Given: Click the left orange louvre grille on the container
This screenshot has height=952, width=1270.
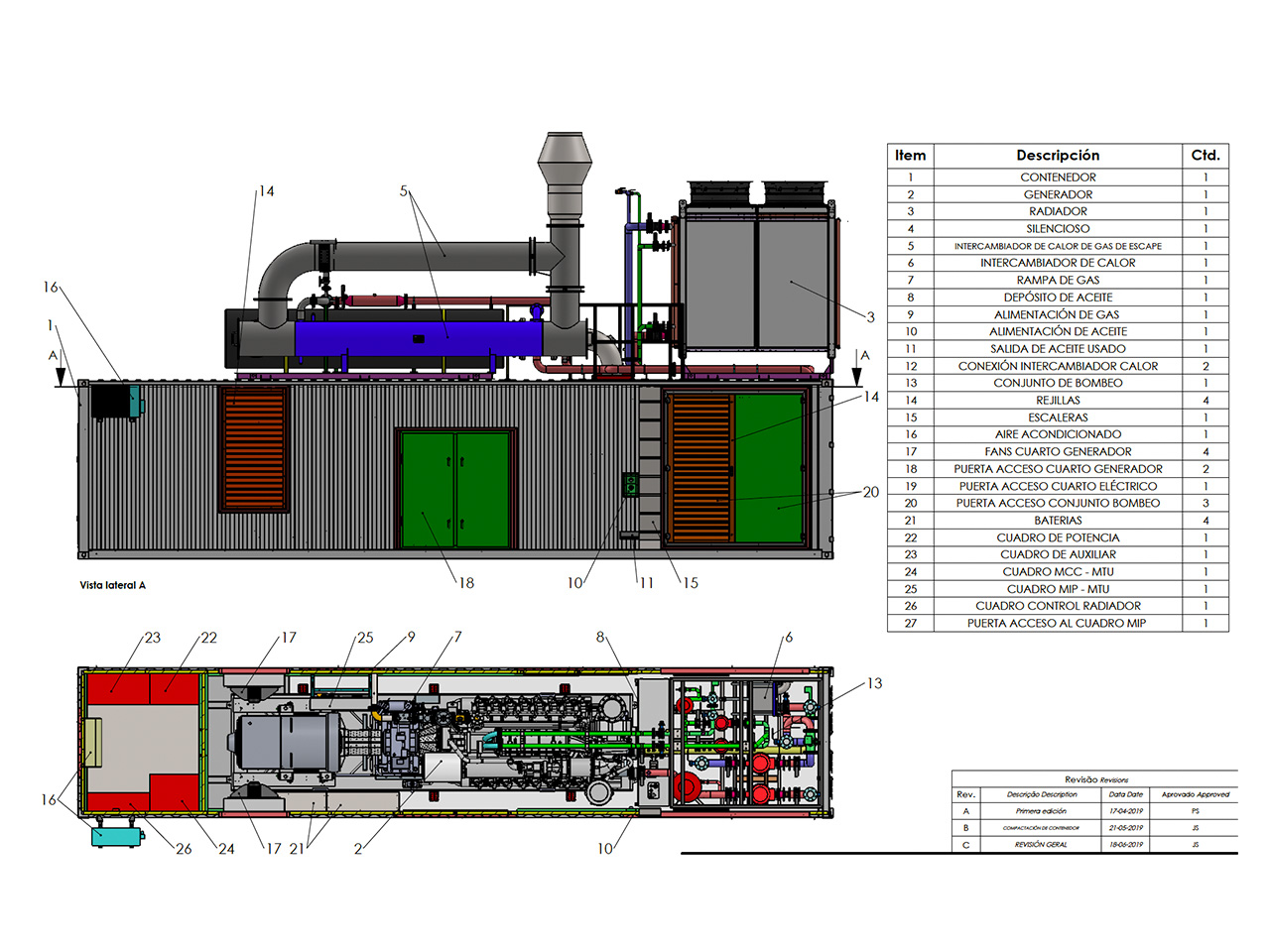Looking at the screenshot, I should pyautogui.click(x=254, y=449).
